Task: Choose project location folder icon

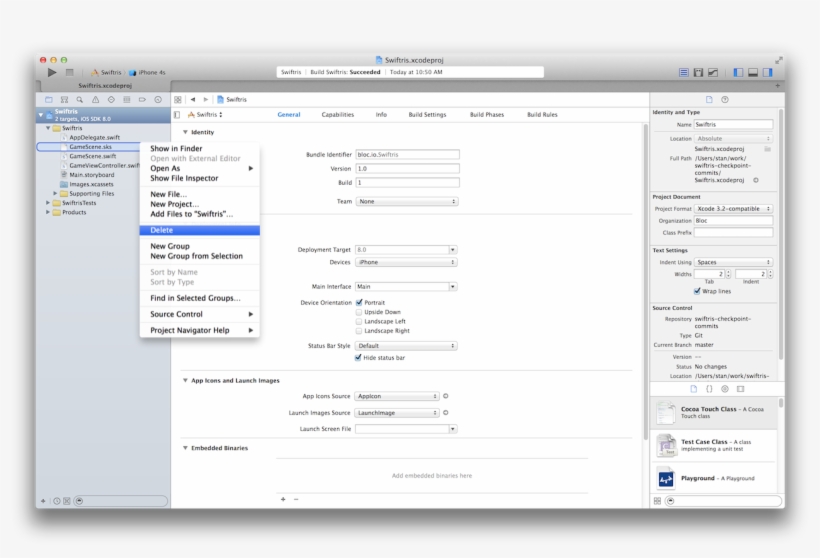Action: [x=768, y=149]
